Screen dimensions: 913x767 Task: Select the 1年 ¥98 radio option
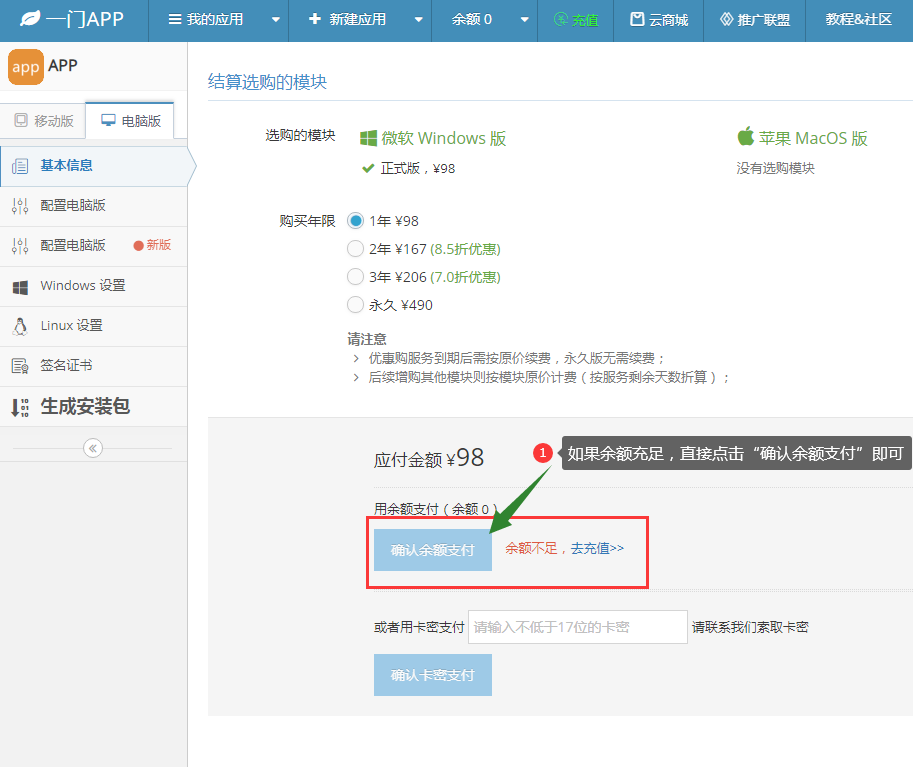pos(355,221)
